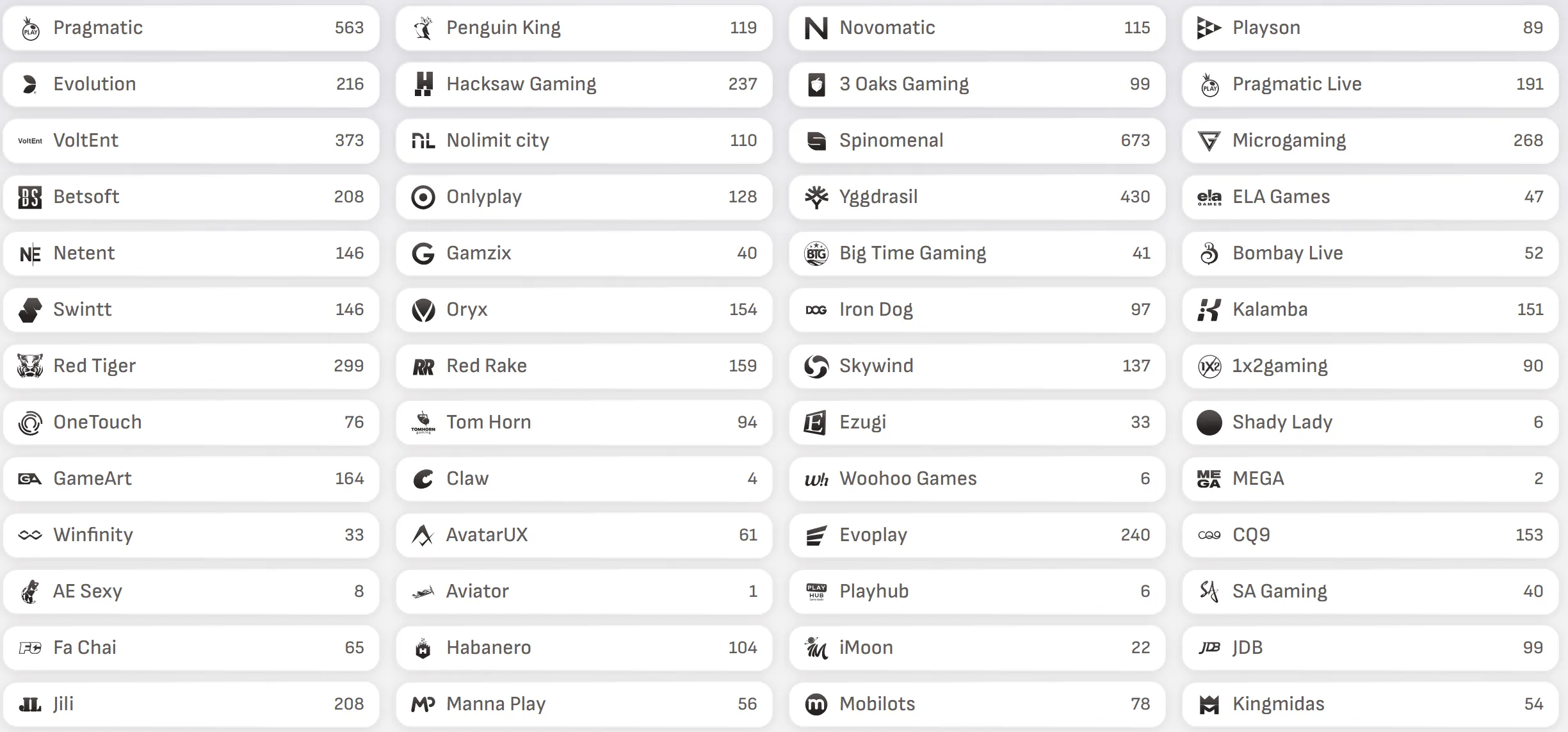Click the Ezugi logo icon

(x=816, y=423)
